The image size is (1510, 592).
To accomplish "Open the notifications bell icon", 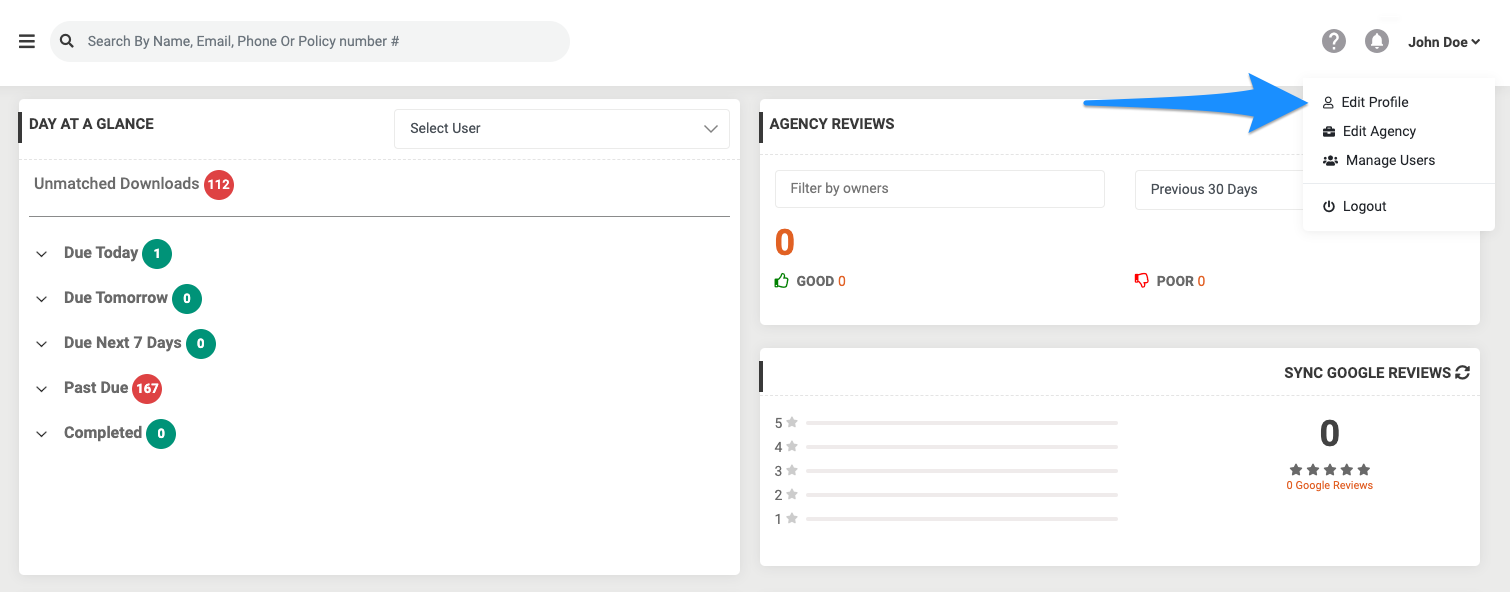I will coord(1377,41).
